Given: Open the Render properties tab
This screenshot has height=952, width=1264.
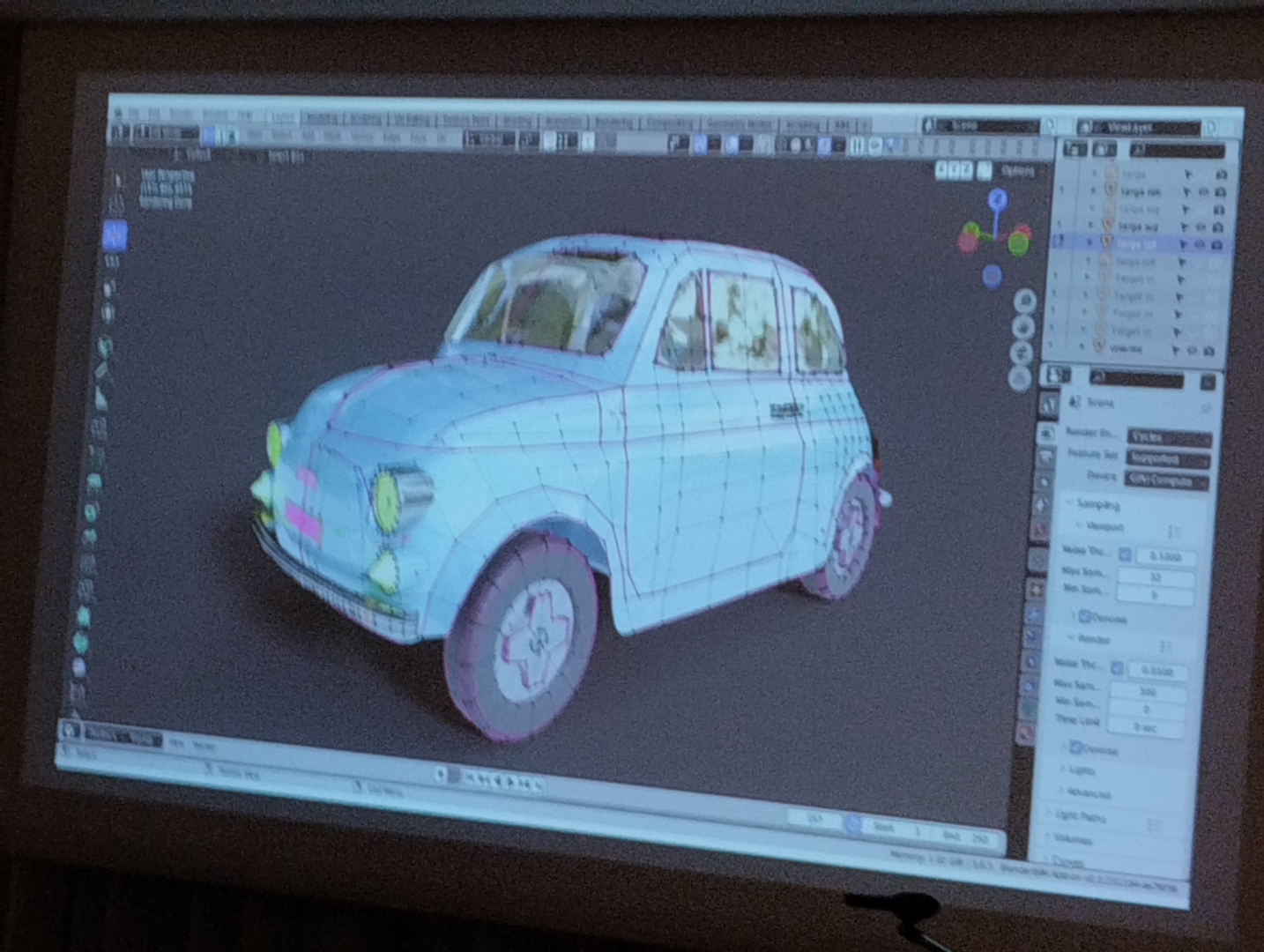Looking at the screenshot, I should tap(1047, 432).
